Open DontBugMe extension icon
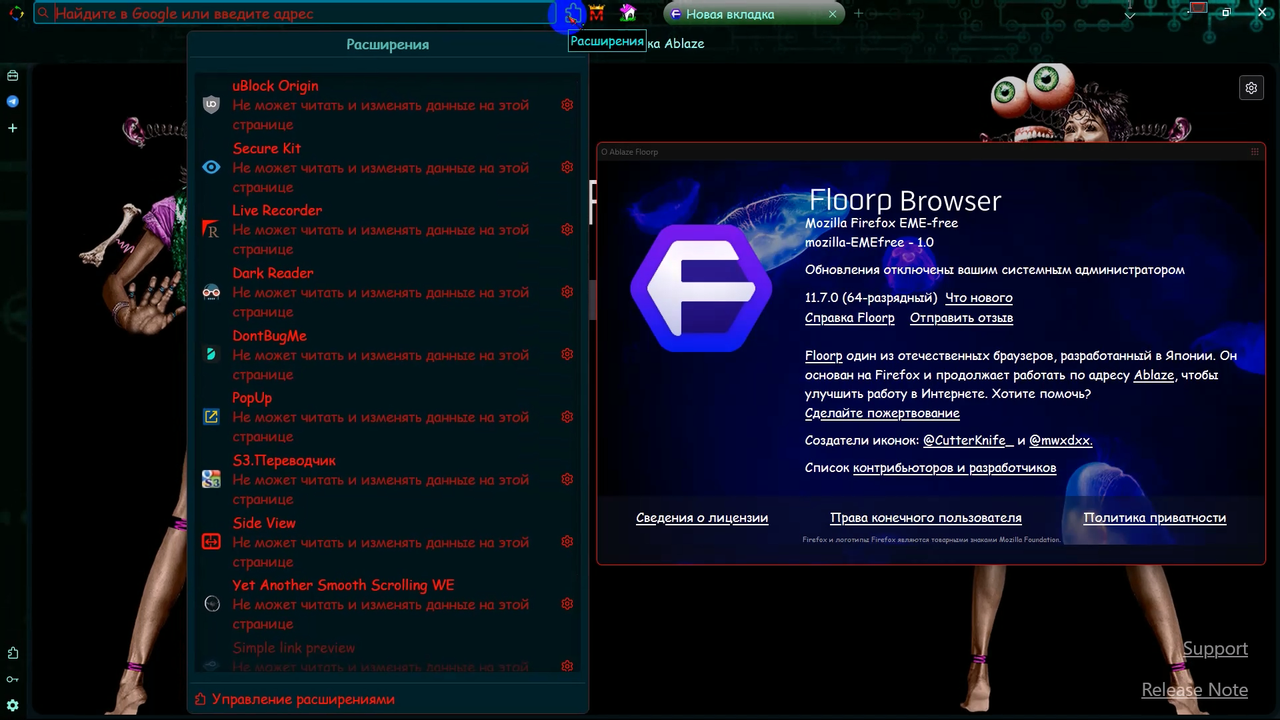The image size is (1280, 720). 211,354
